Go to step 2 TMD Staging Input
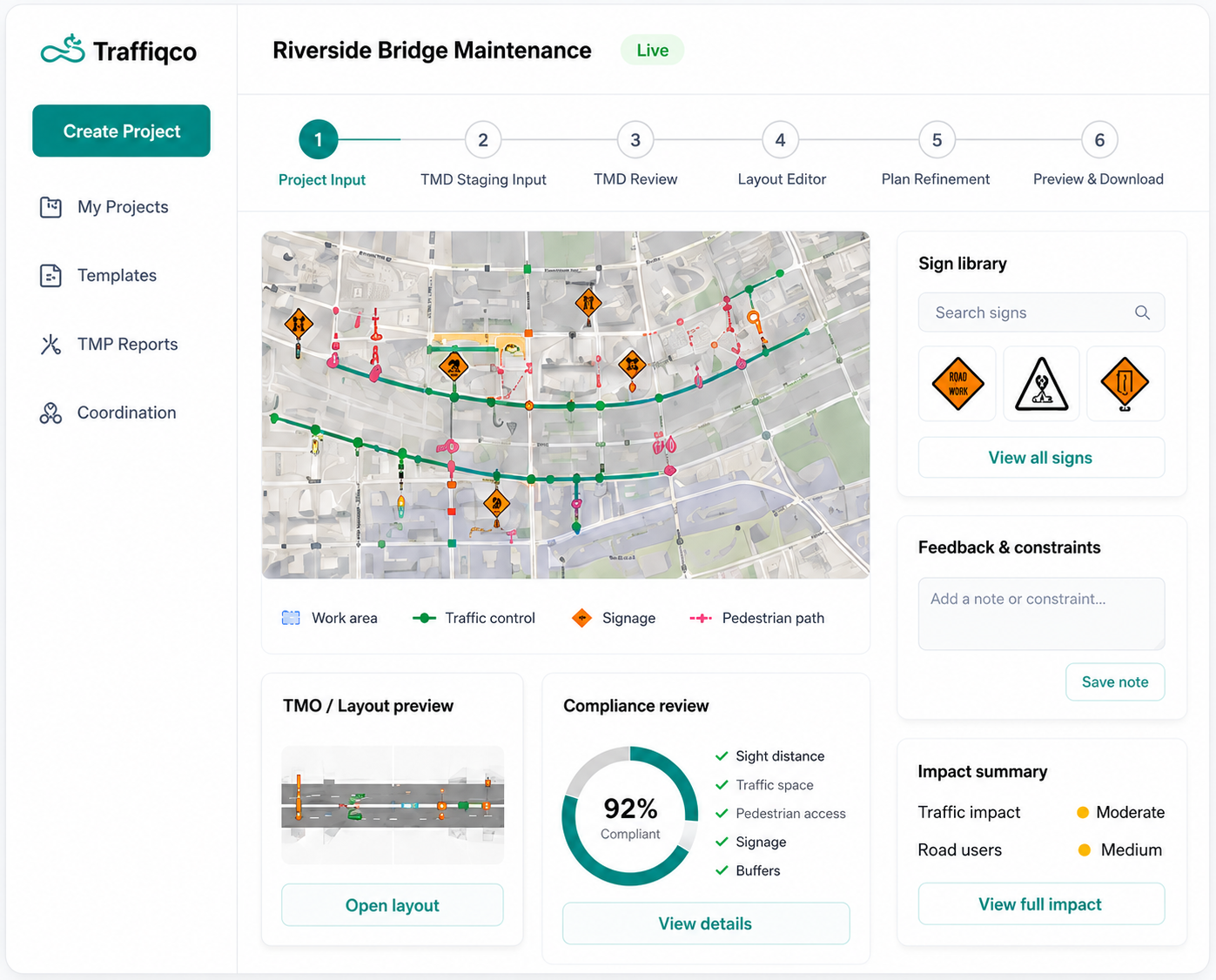The height and width of the screenshot is (980, 1216). [x=483, y=139]
